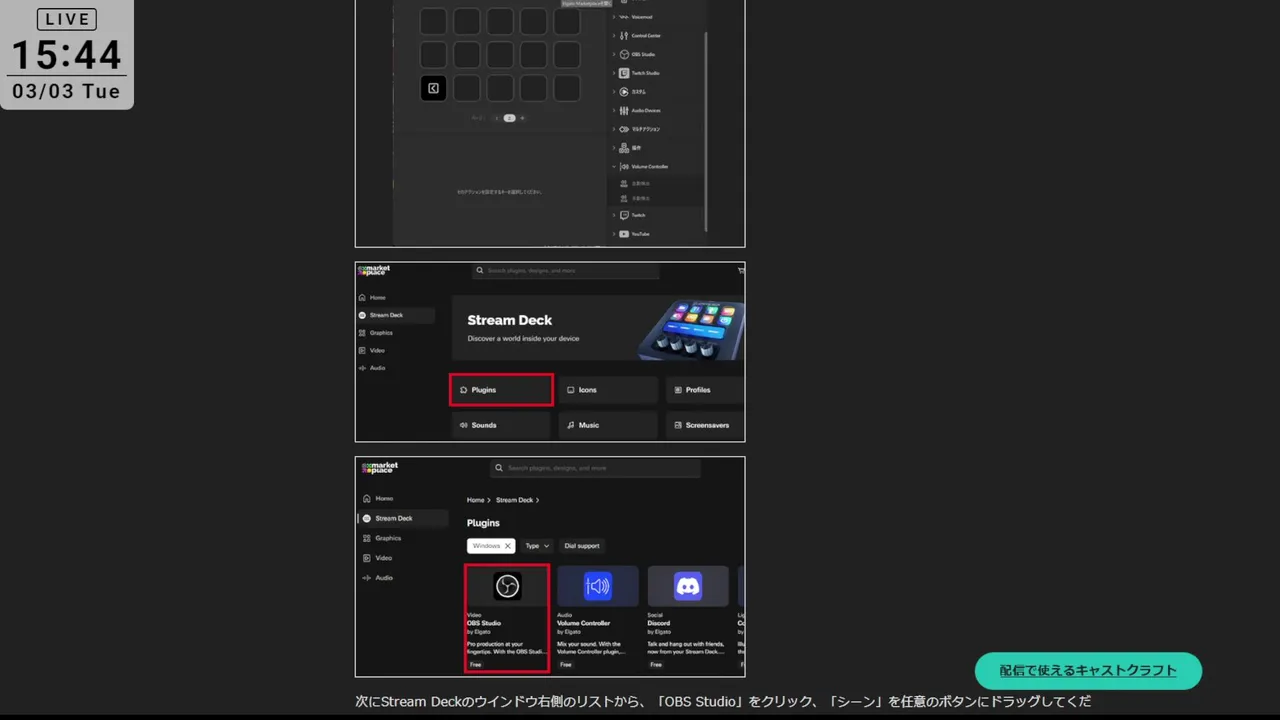Click the マルチアクション icon

[624, 129]
